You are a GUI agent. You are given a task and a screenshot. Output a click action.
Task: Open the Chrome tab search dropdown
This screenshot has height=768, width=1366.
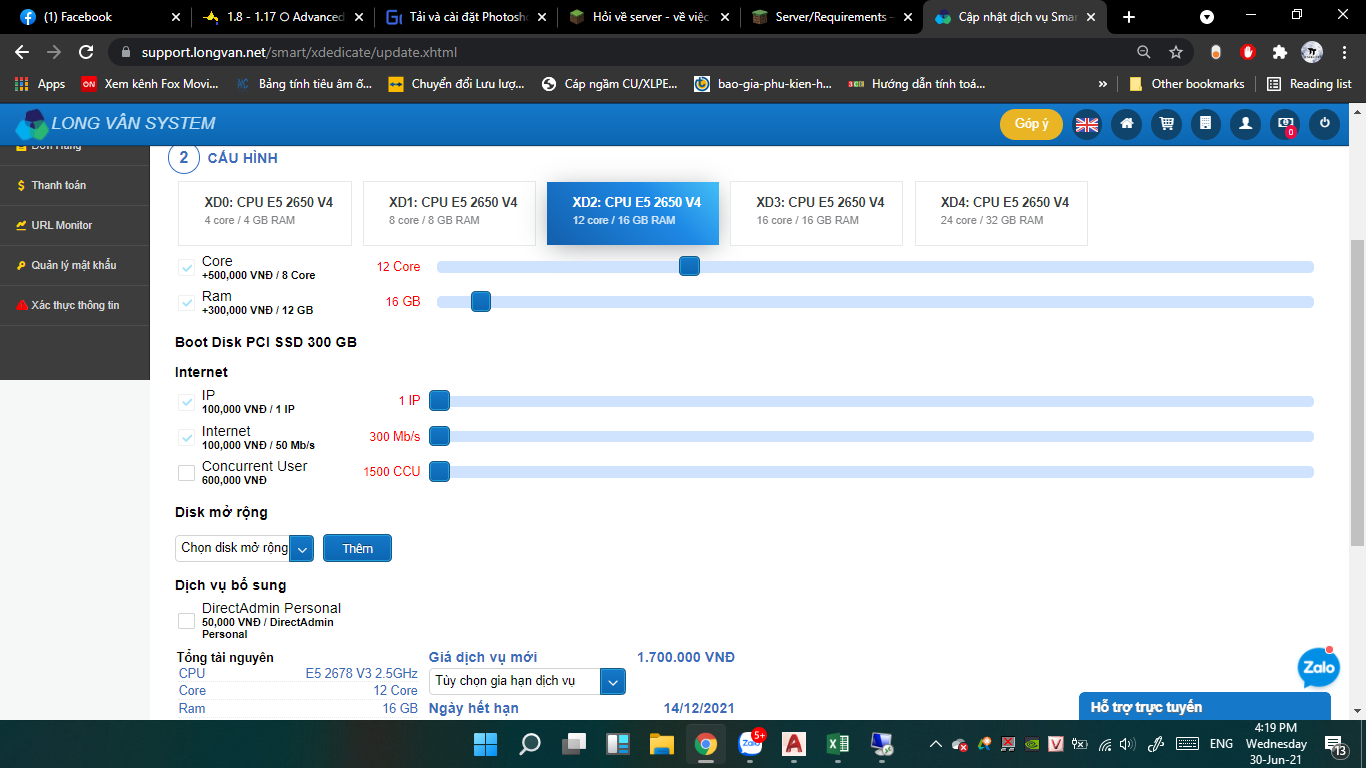pos(1207,17)
